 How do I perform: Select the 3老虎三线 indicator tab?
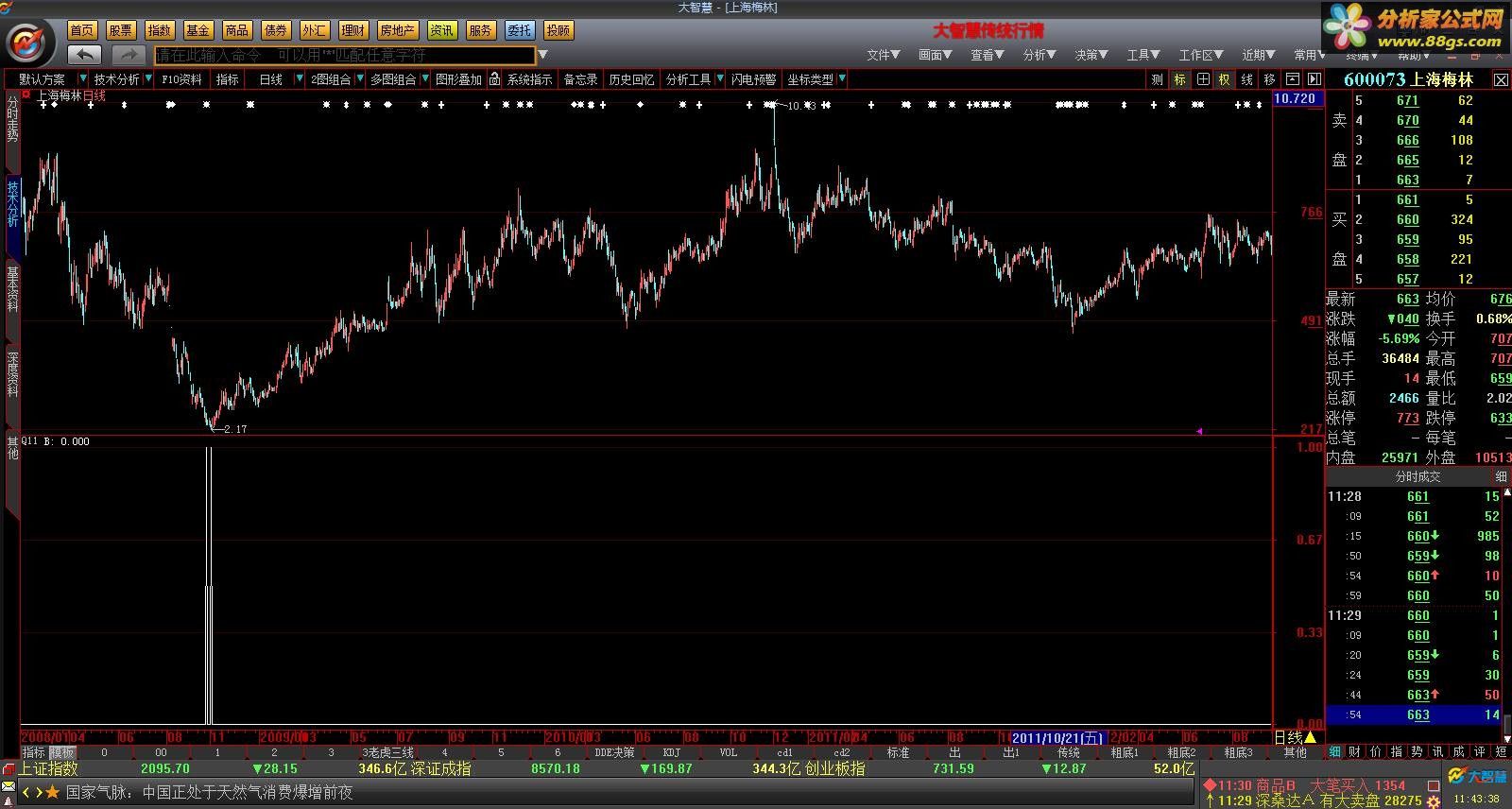click(x=387, y=752)
